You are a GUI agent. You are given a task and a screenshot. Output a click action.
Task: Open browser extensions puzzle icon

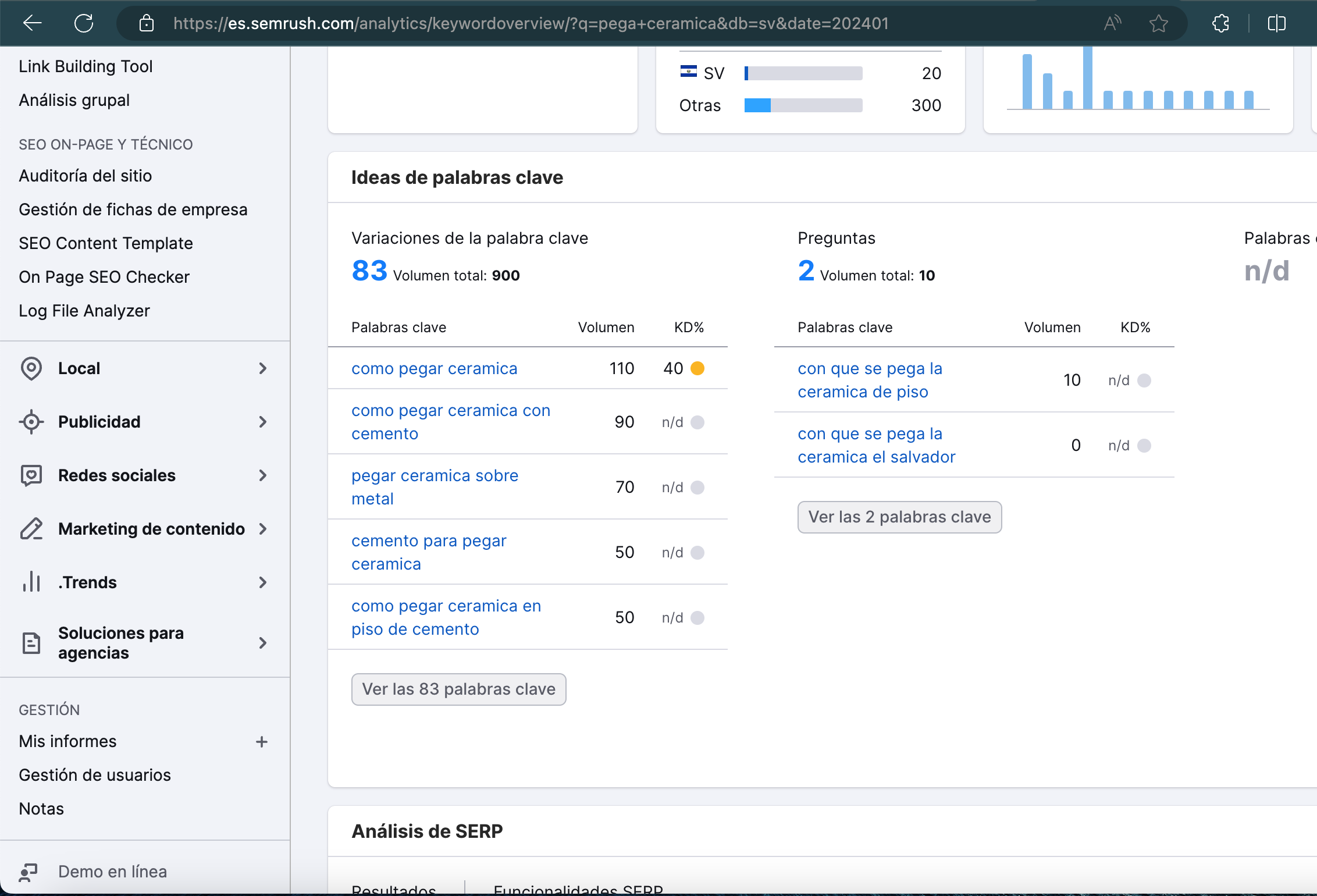point(1220,23)
